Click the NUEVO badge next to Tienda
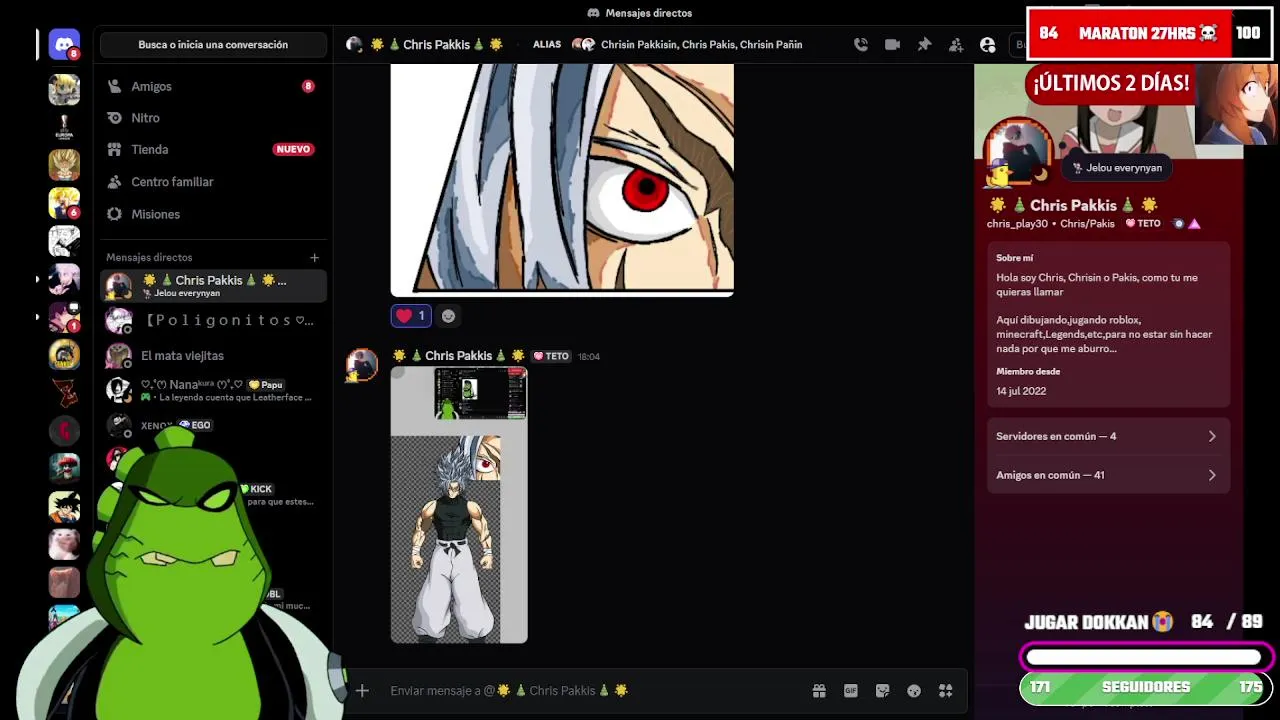1280x720 pixels. pyautogui.click(x=293, y=149)
